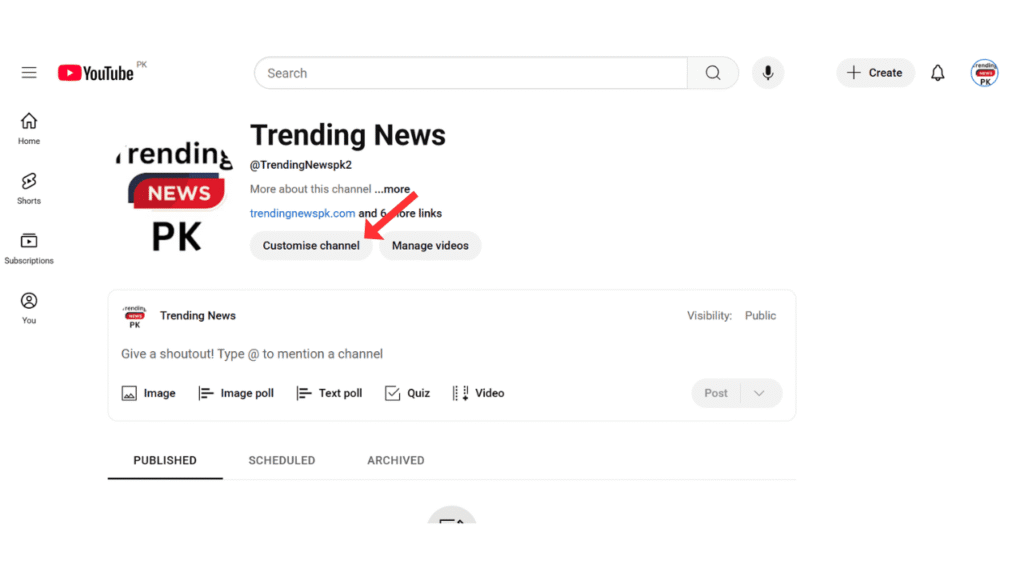Open trendingnewspk.com link
Viewport: 1024px width, 576px height.
pyautogui.click(x=302, y=213)
